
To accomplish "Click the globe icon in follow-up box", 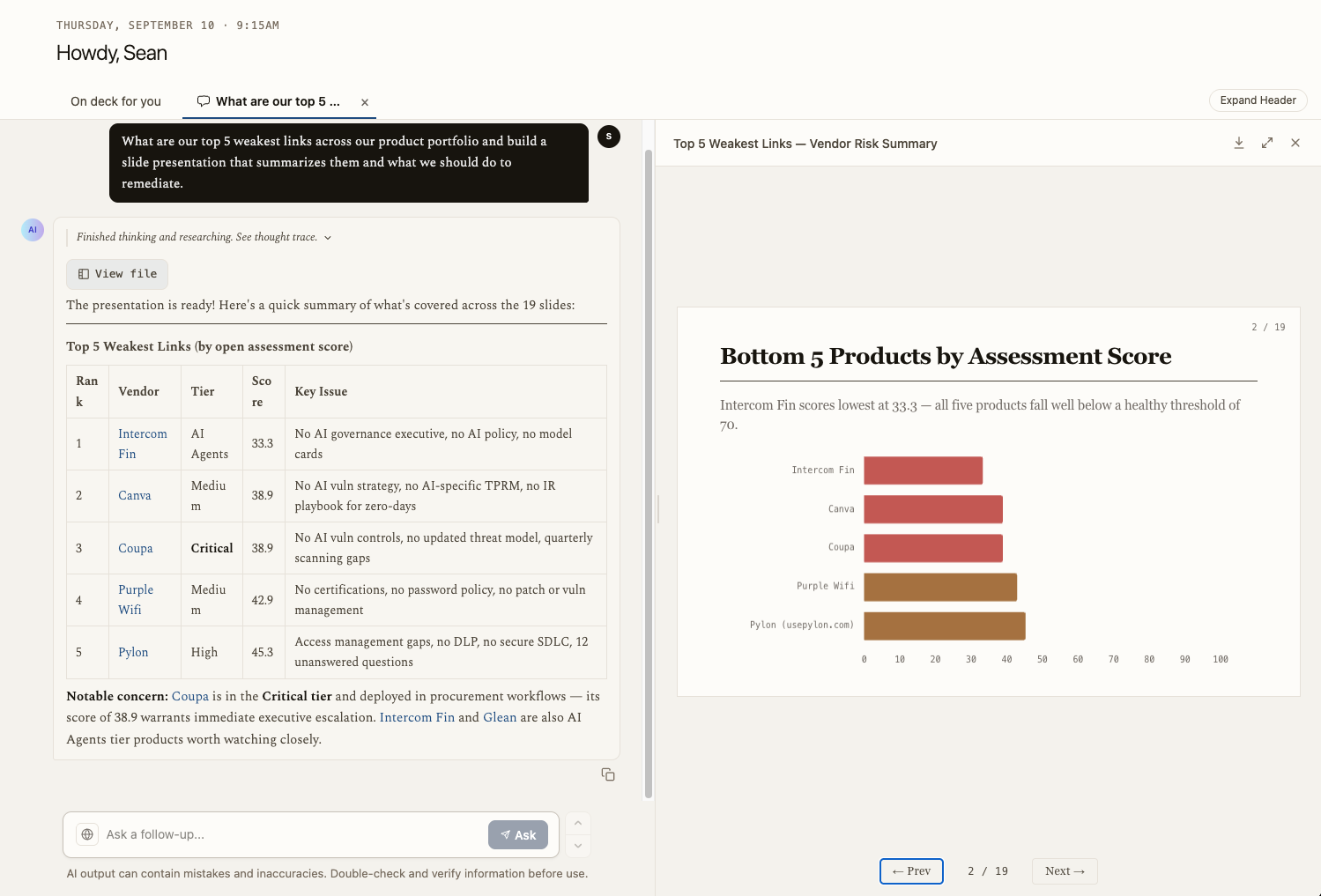I will pos(87,834).
